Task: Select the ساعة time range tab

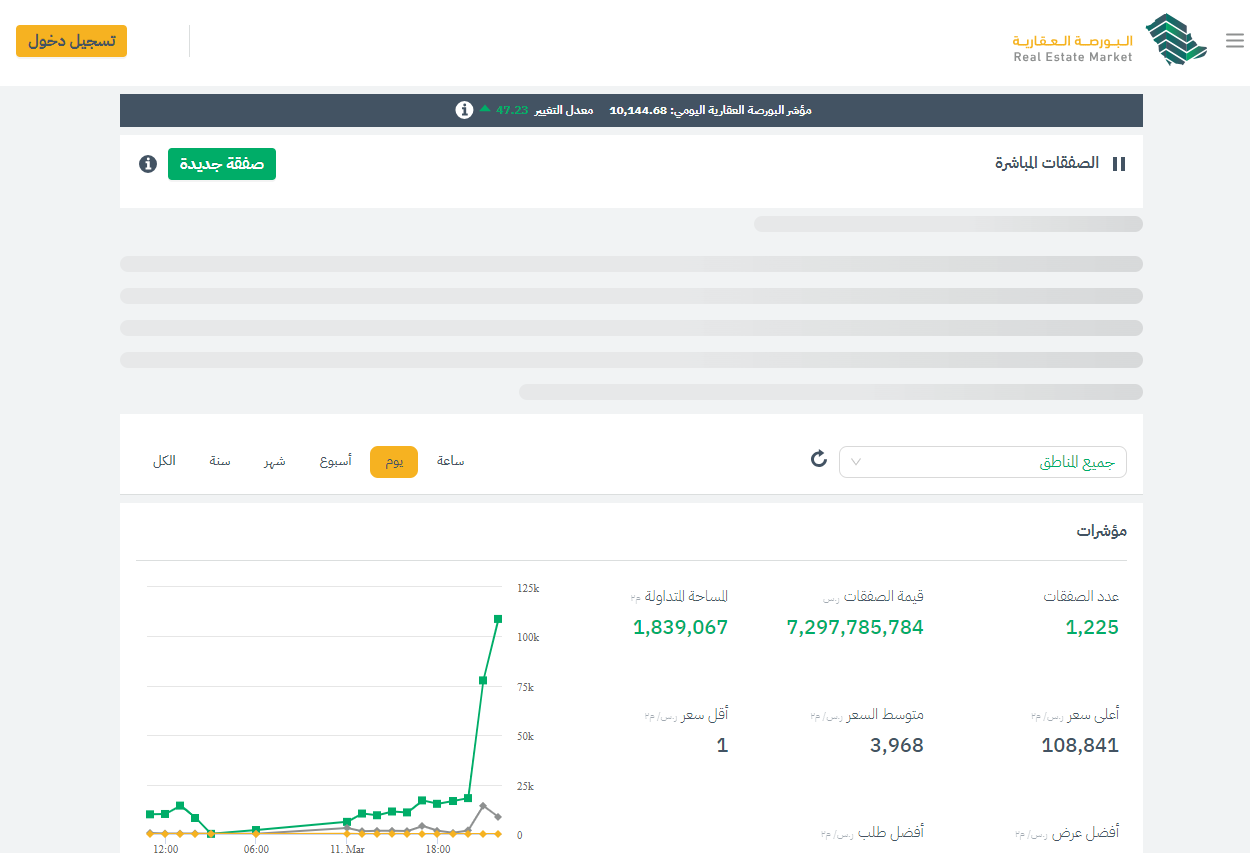Action: (x=450, y=461)
